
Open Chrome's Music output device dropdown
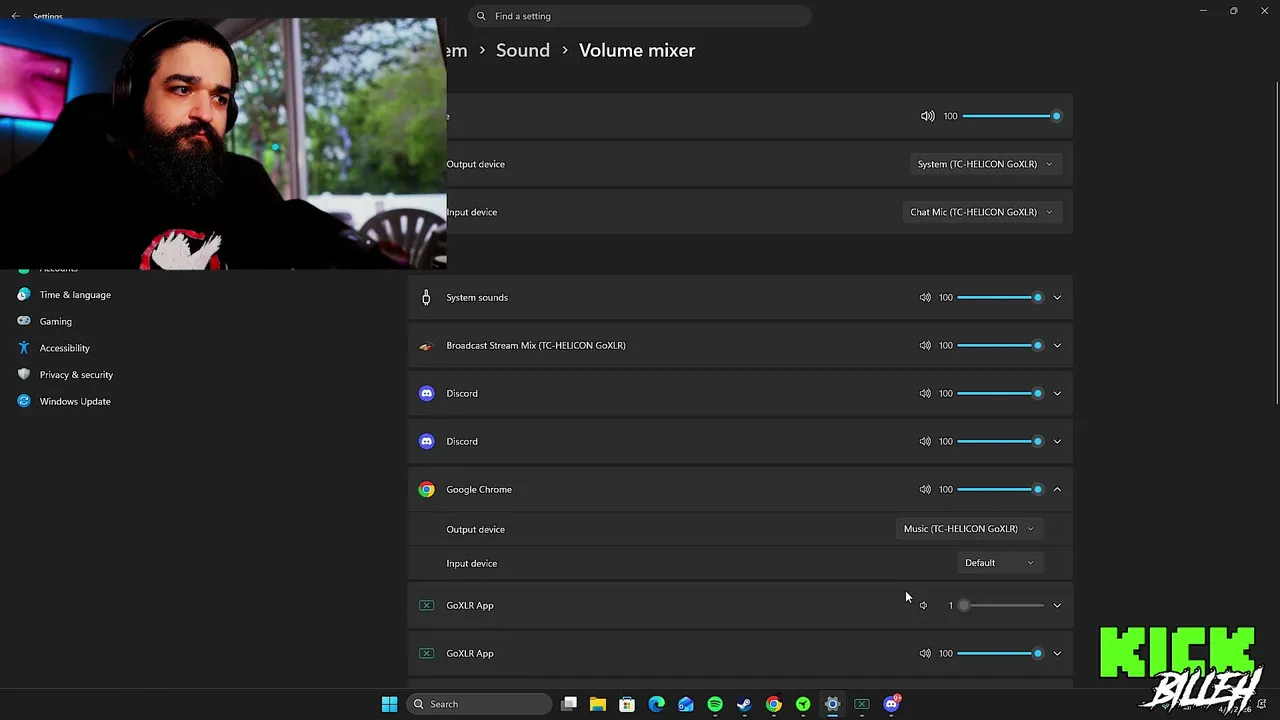(968, 529)
